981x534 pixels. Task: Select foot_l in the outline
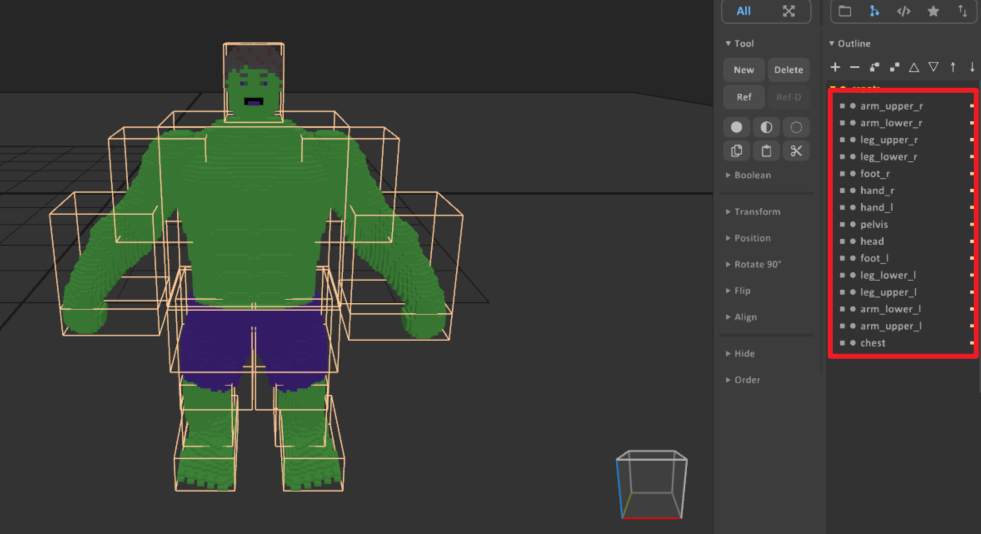tap(874, 258)
